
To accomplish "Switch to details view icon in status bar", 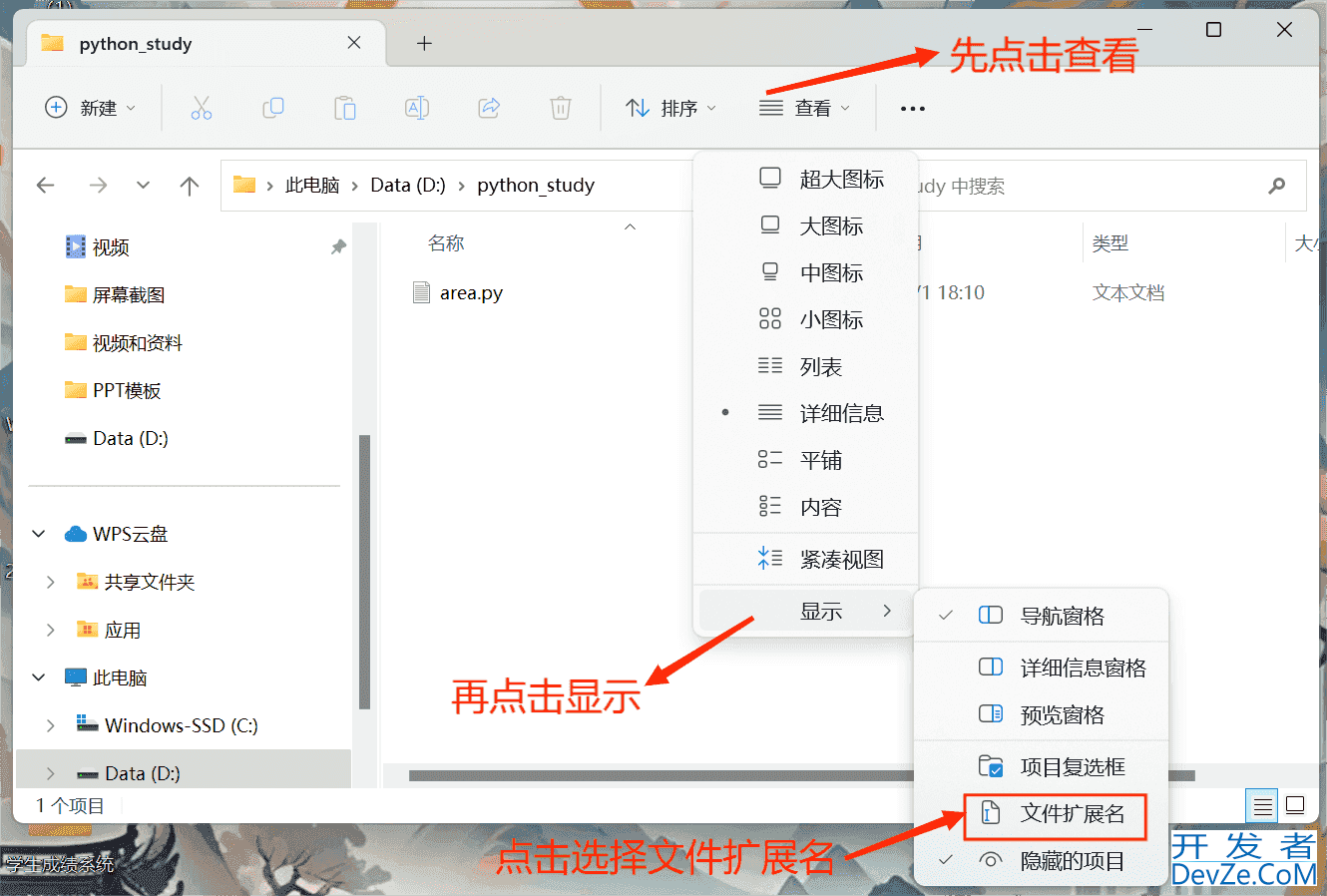I will (1262, 805).
